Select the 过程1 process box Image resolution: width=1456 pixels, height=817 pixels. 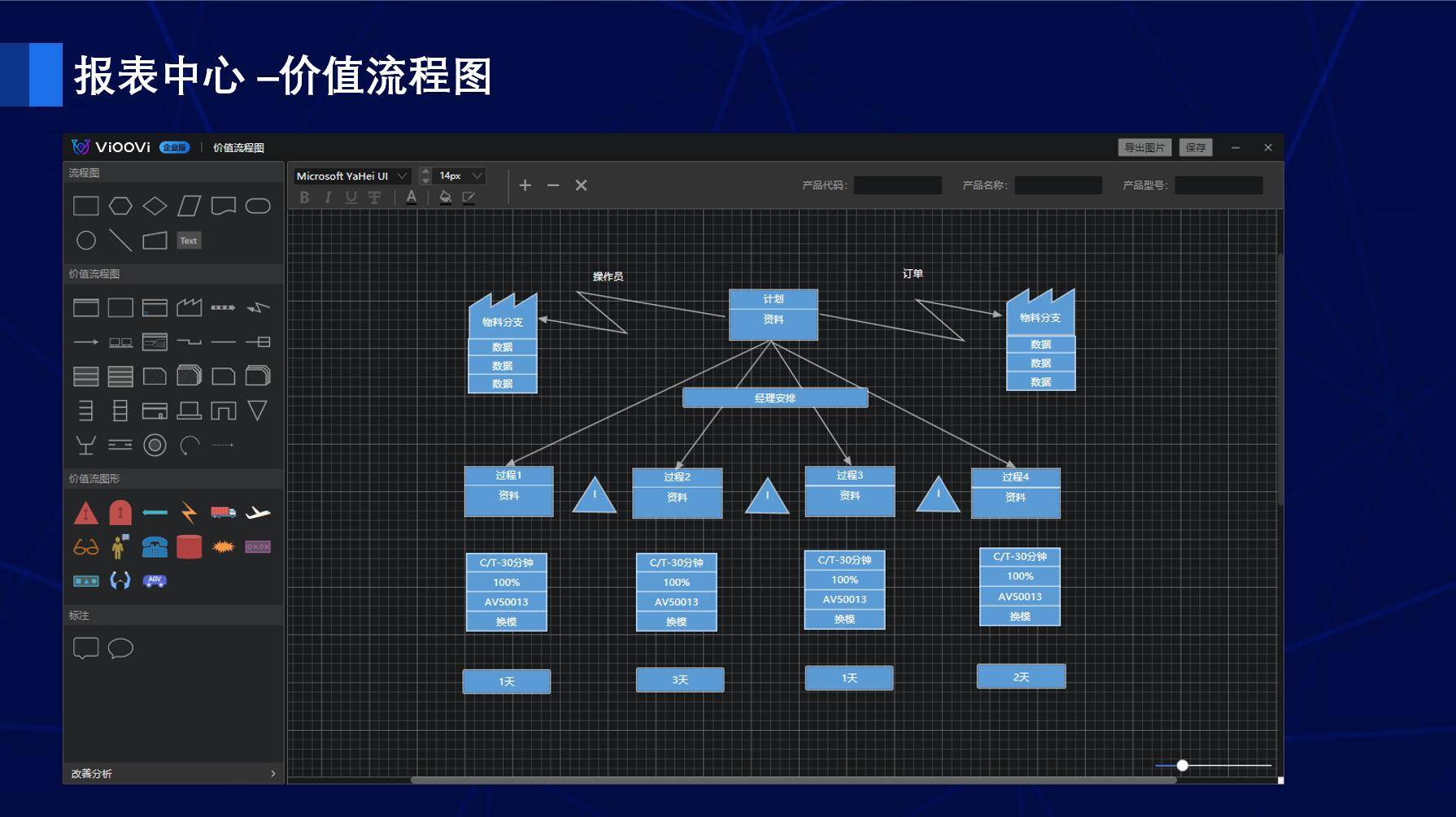[509, 491]
